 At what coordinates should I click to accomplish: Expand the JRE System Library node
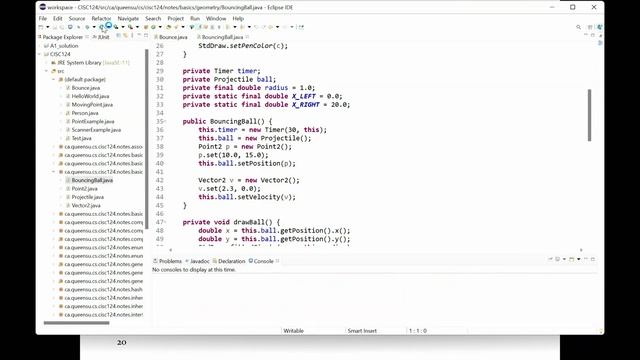tap(47, 62)
